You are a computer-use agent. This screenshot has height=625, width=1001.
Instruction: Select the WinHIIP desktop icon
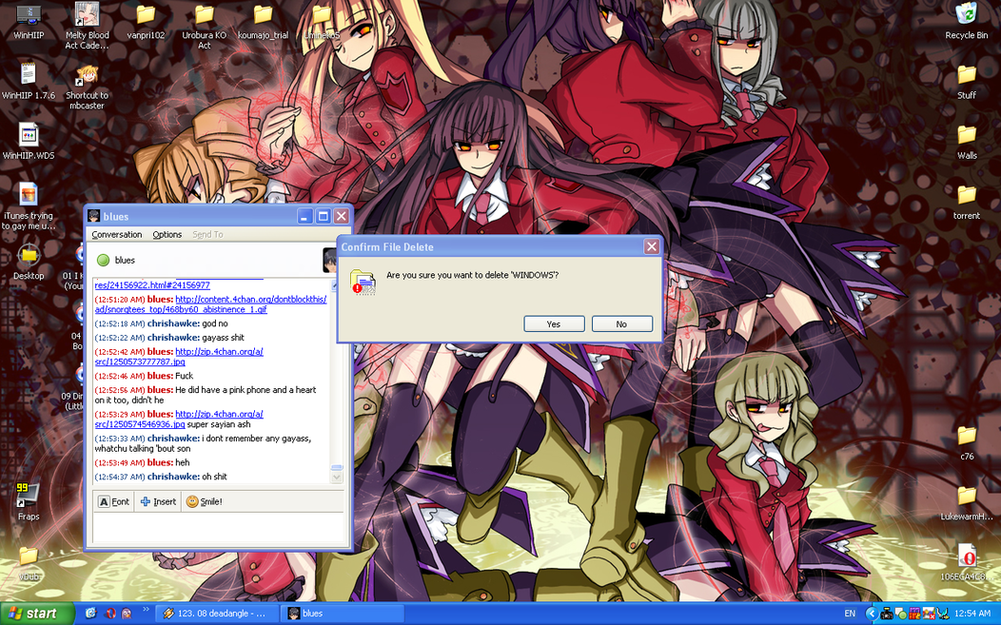pos(29,22)
